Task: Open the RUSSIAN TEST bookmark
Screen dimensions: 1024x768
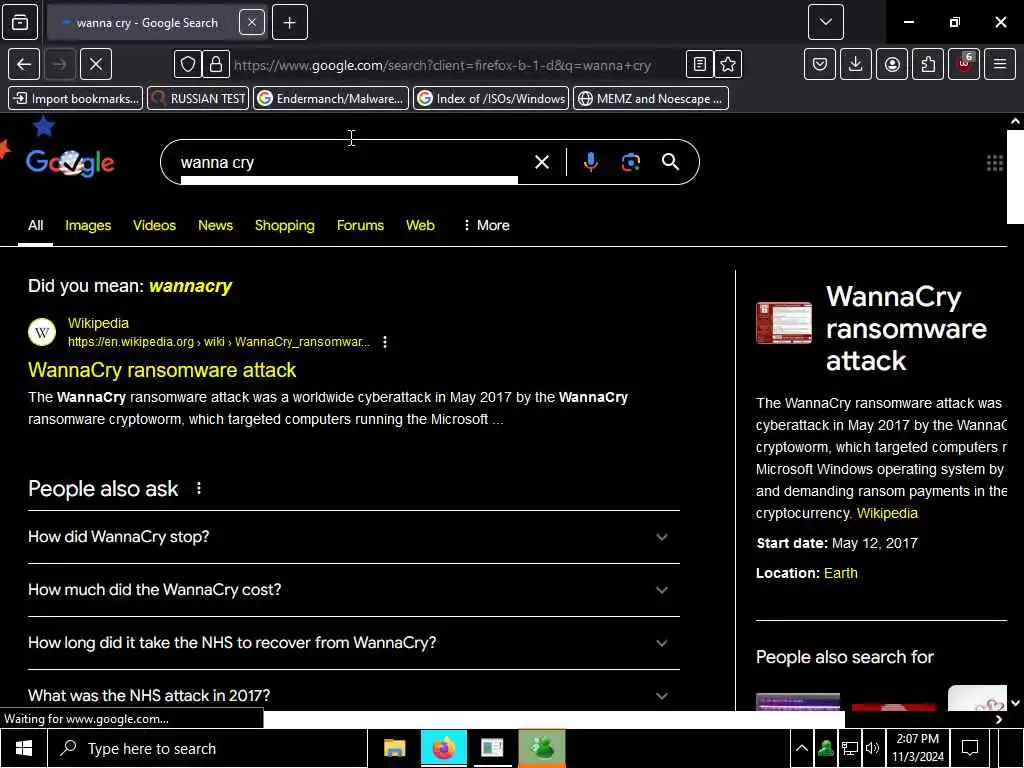Action: pos(199,99)
